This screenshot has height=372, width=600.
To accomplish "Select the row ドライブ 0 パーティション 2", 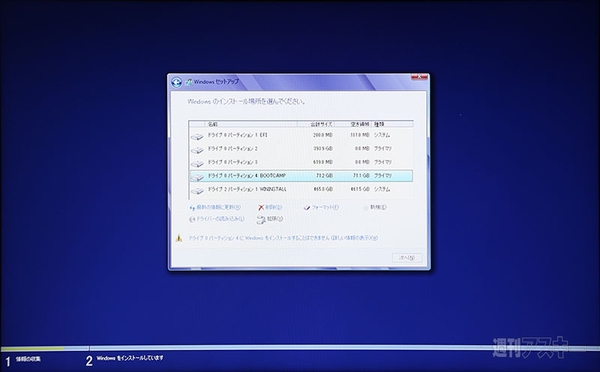I will (x=301, y=148).
